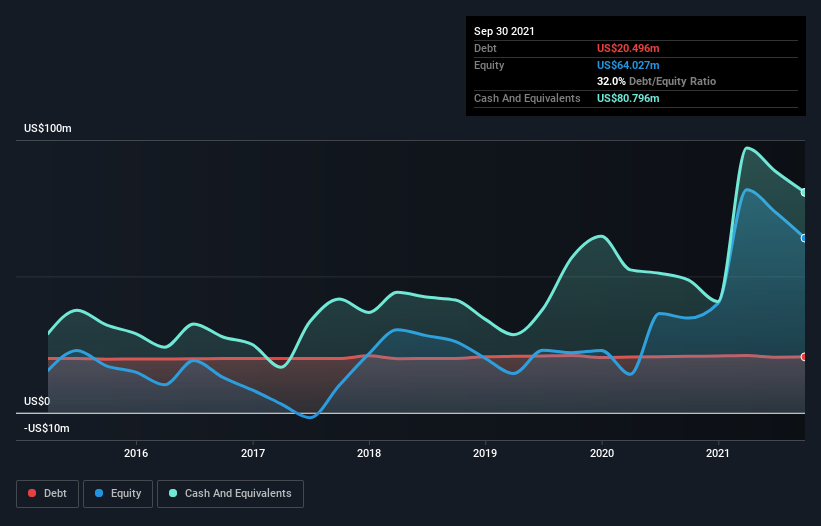The width and height of the screenshot is (821, 526).
Task: Click the Sep 30 2021 tooltip date
Action: point(504,31)
